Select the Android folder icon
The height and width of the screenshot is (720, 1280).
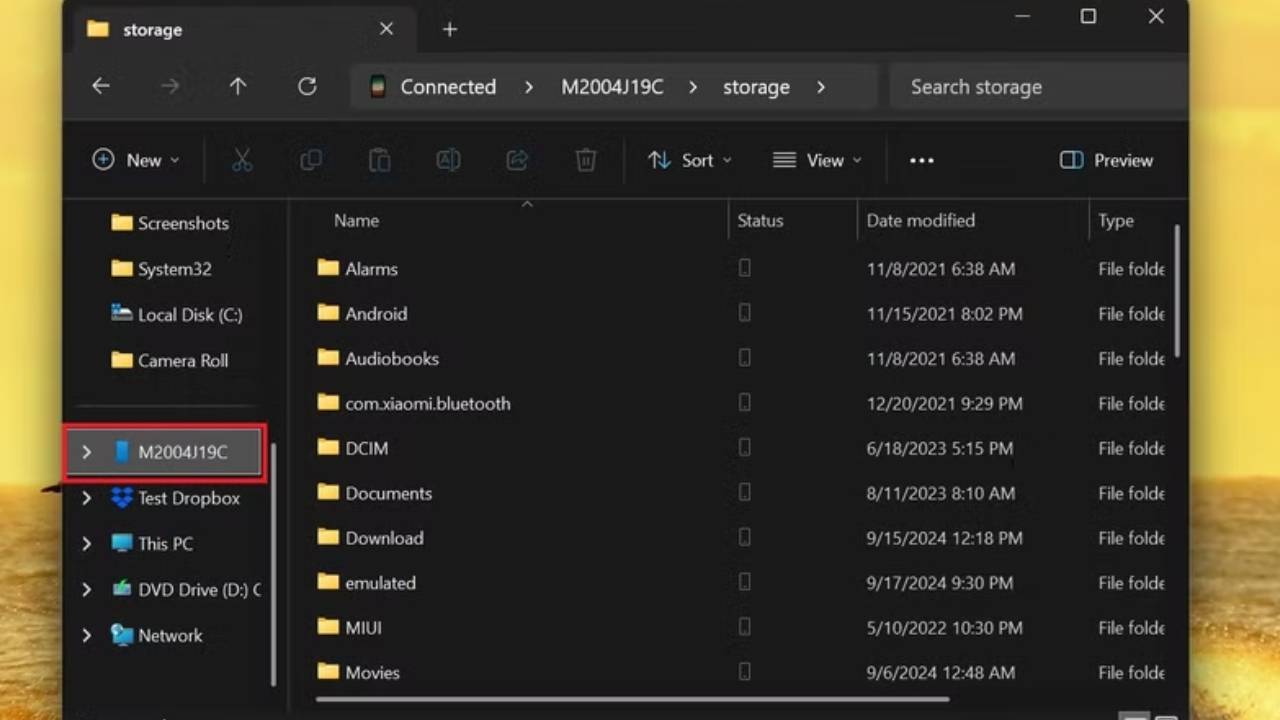[x=328, y=313]
